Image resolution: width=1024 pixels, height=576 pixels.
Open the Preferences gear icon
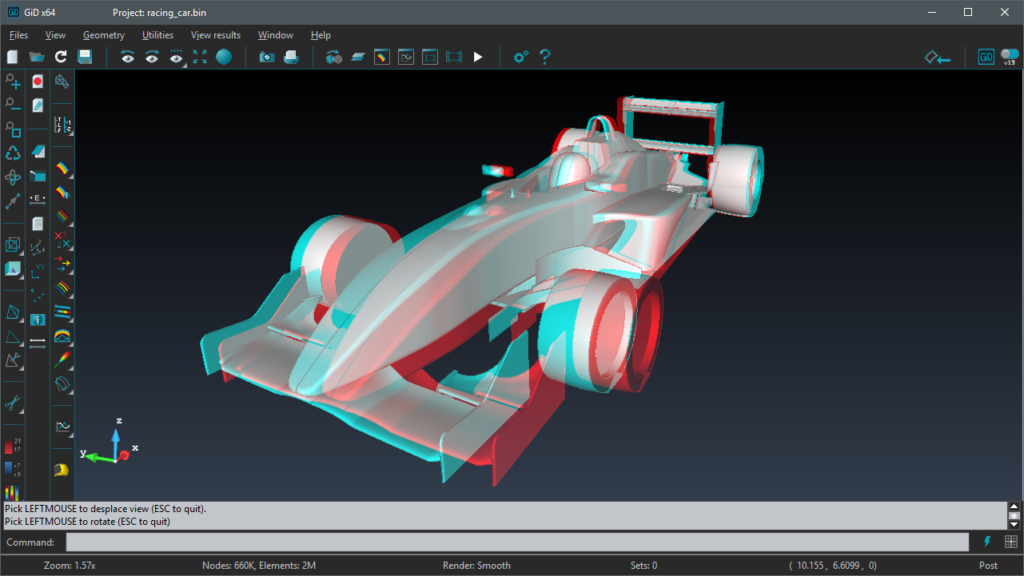click(520, 57)
